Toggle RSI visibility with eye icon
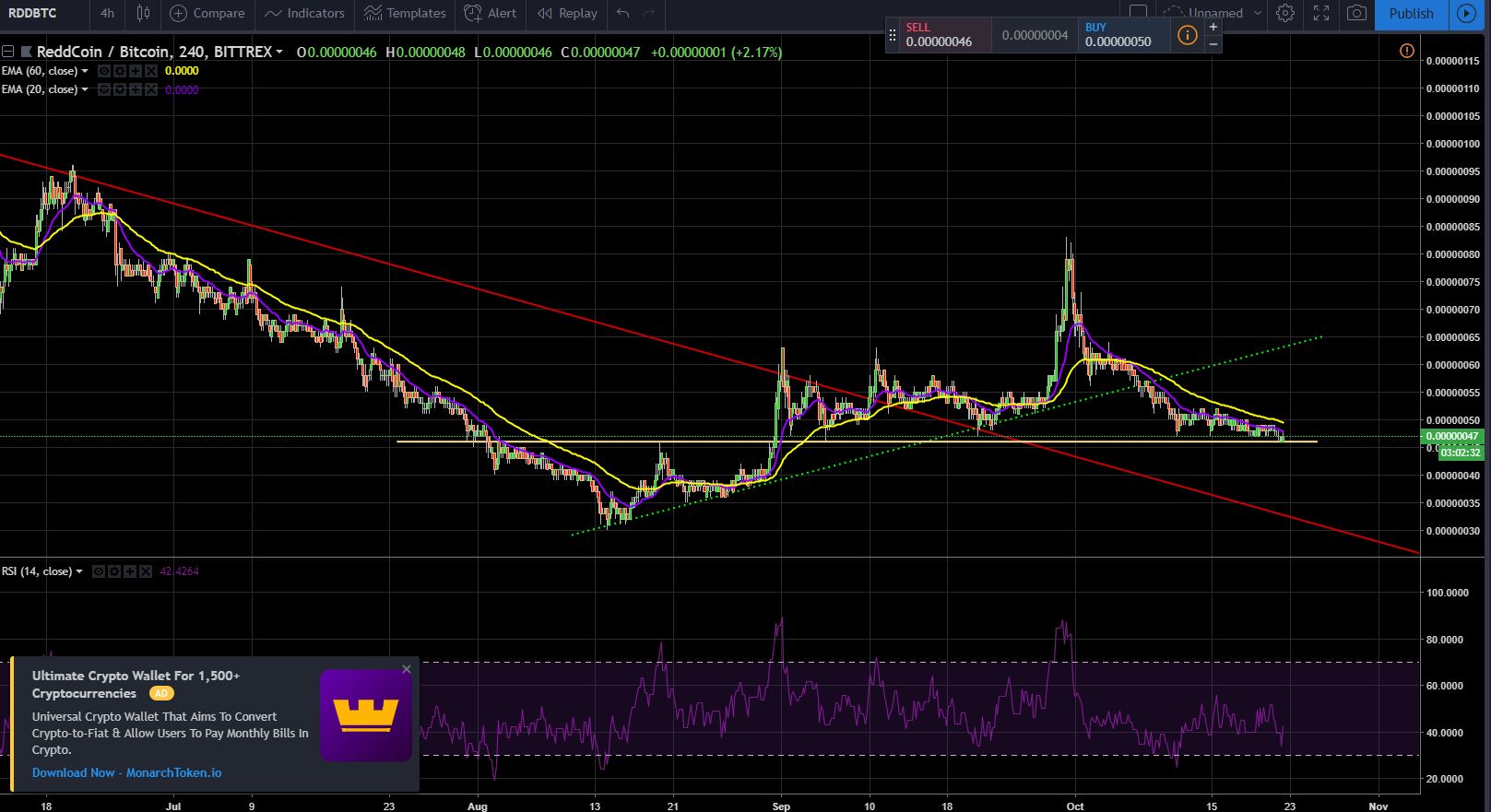The height and width of the screenshot is (812, 1491). (99, 571)
